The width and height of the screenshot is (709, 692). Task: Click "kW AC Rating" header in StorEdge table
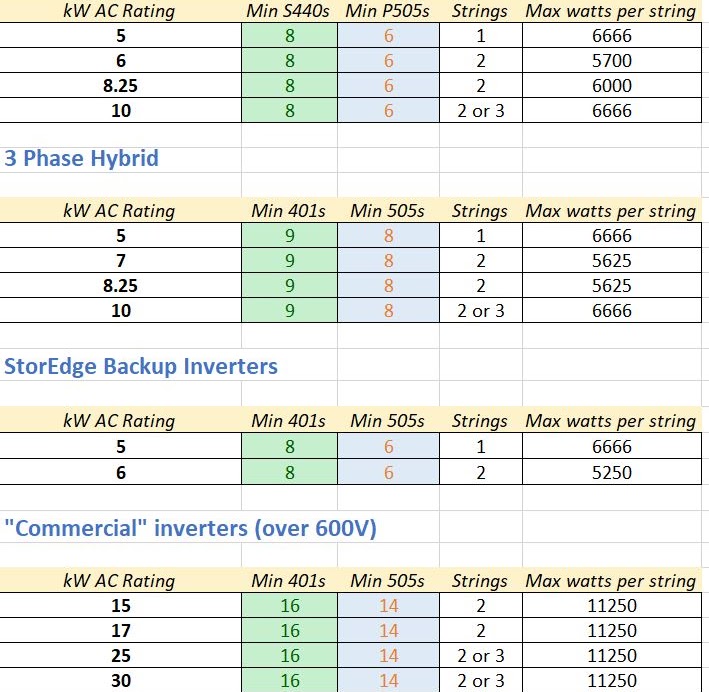pos(120,421)
